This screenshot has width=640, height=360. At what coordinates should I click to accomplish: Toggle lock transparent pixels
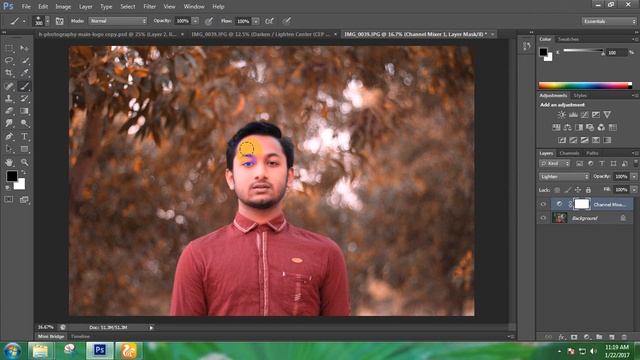(557, 190)
